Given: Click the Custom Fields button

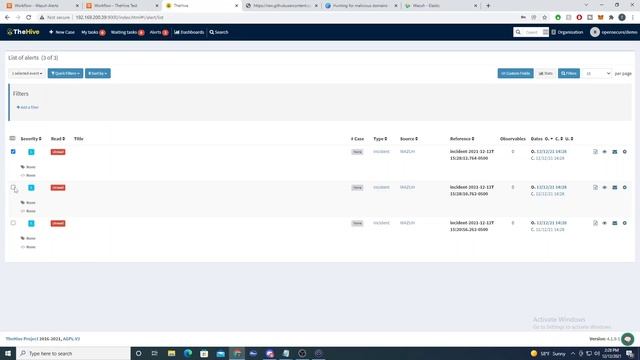Looking at the screenshot, I should click(x=515, y=73).
